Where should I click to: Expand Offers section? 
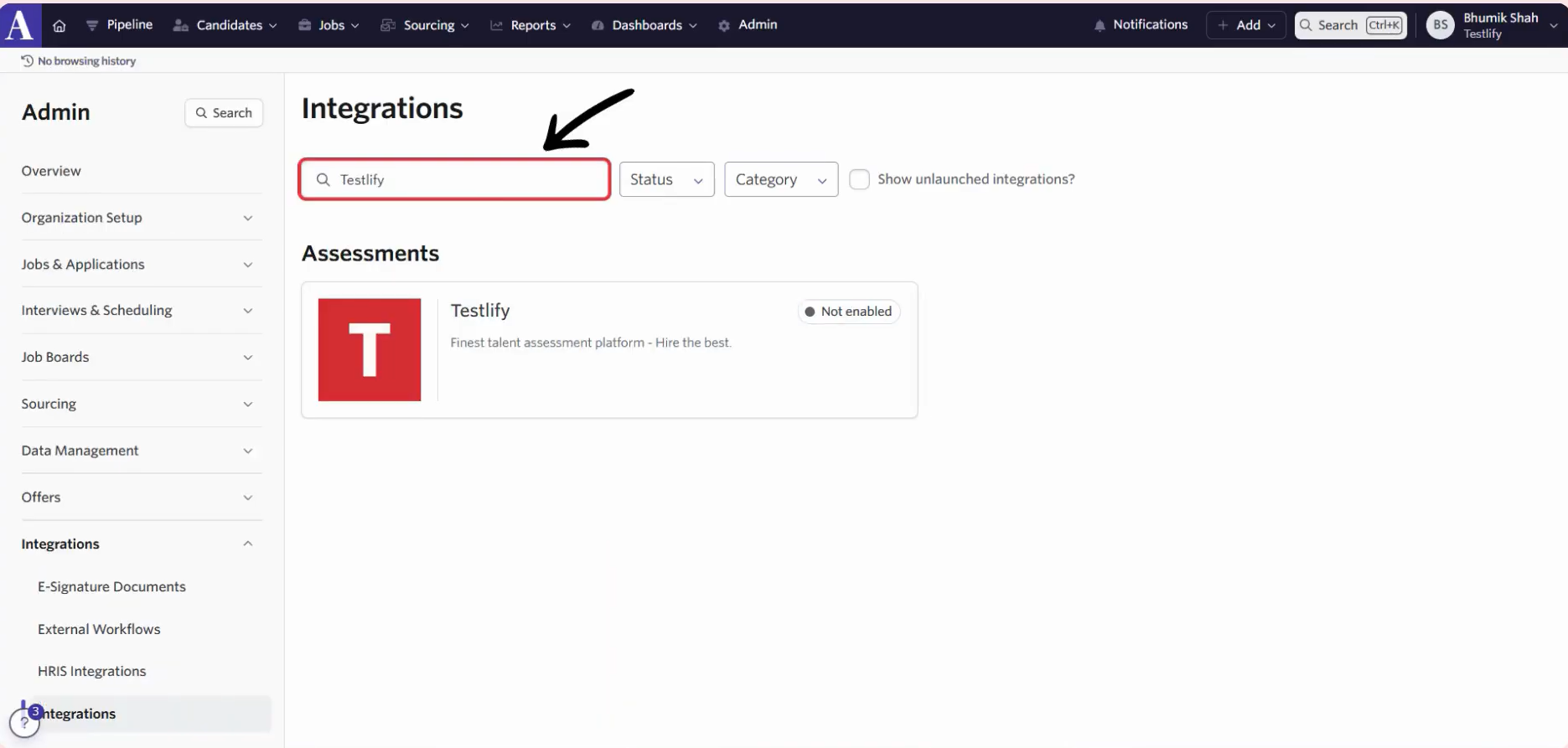point(142,498)
